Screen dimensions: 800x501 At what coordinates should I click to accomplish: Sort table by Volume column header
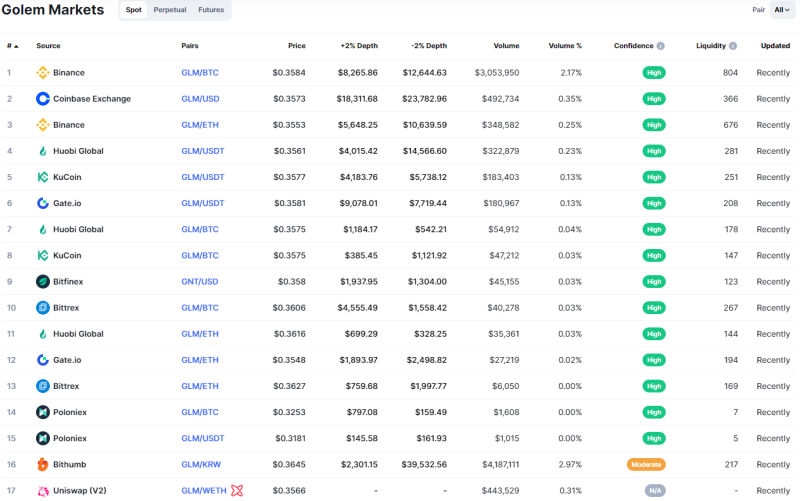pyautogui.click(x=507, y=46)
